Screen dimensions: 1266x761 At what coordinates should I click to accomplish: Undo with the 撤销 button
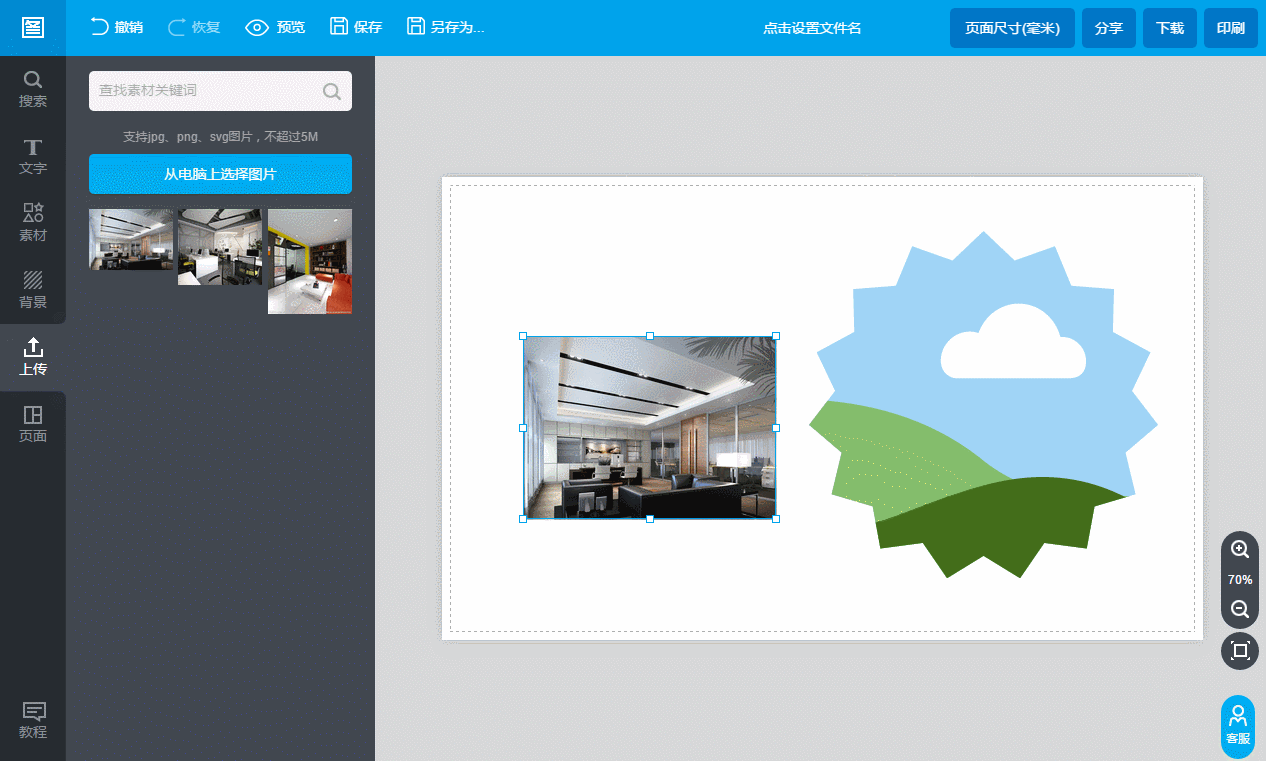tap(116, 27)
